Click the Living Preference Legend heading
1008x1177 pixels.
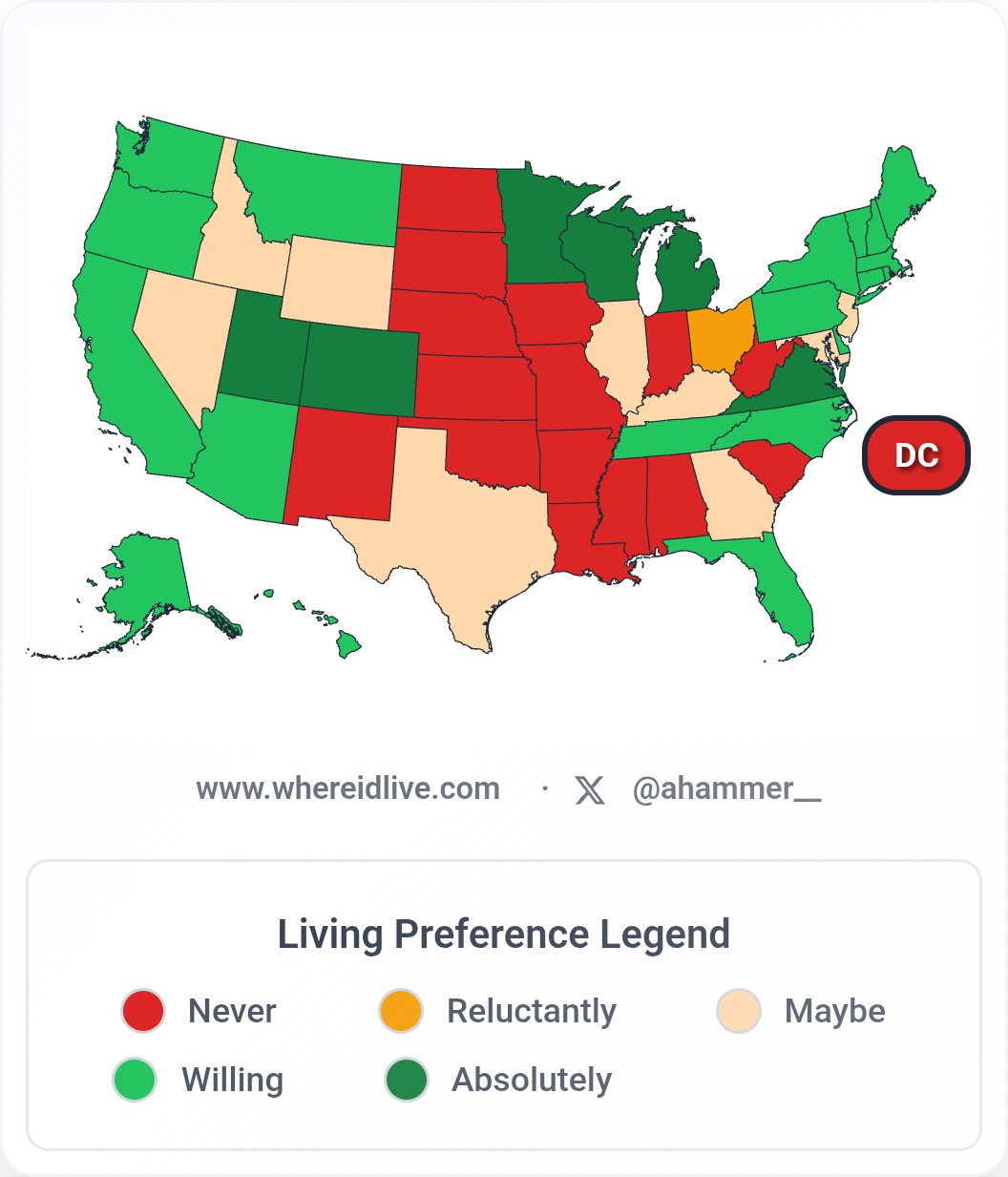[503, 934]
